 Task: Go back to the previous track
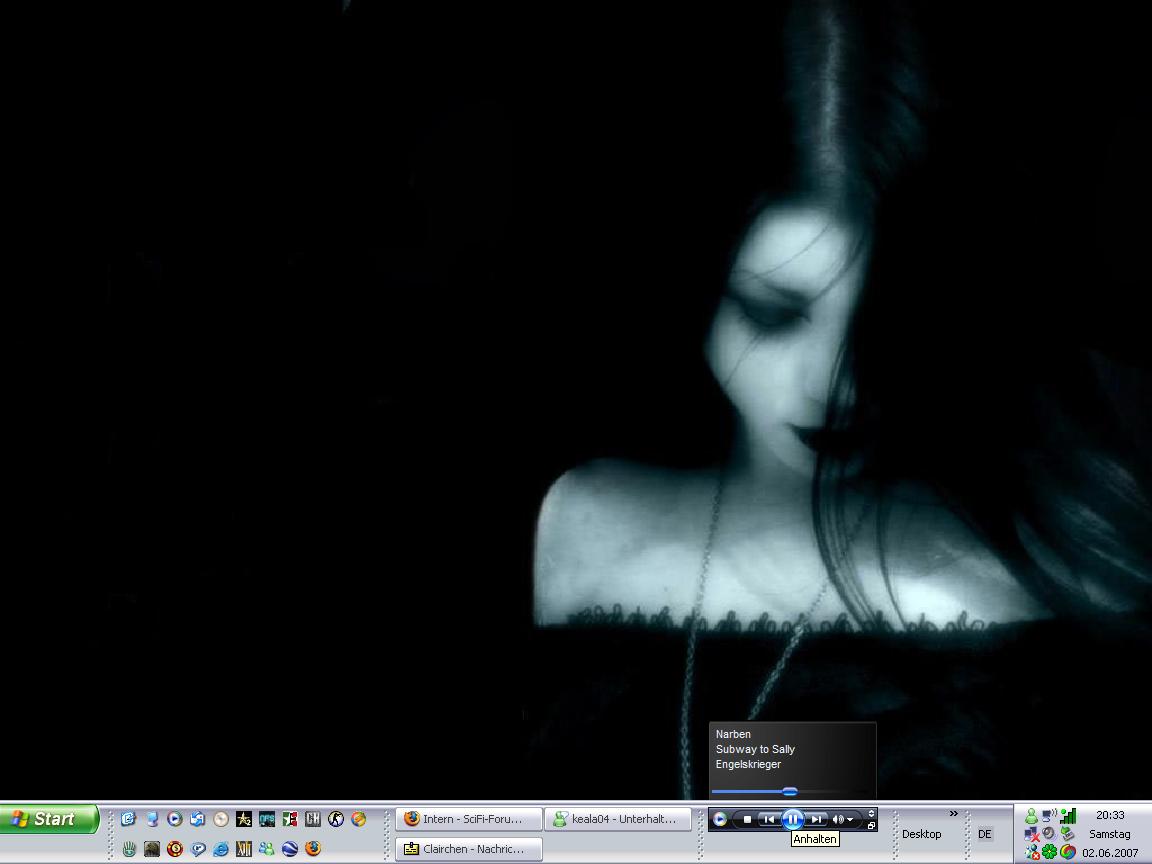pos(768,819)
